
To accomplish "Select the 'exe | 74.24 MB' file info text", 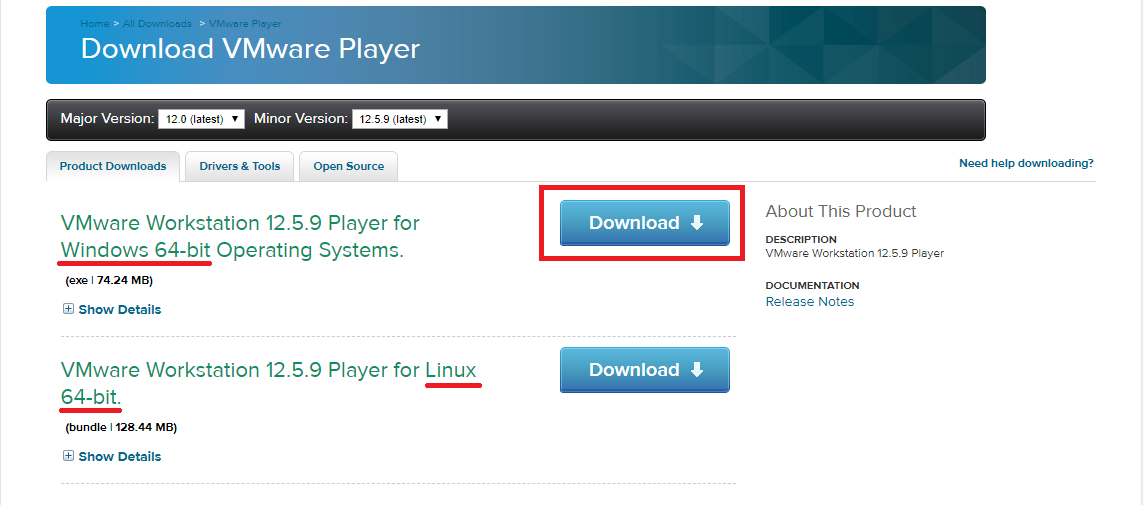I will point(109,280).
